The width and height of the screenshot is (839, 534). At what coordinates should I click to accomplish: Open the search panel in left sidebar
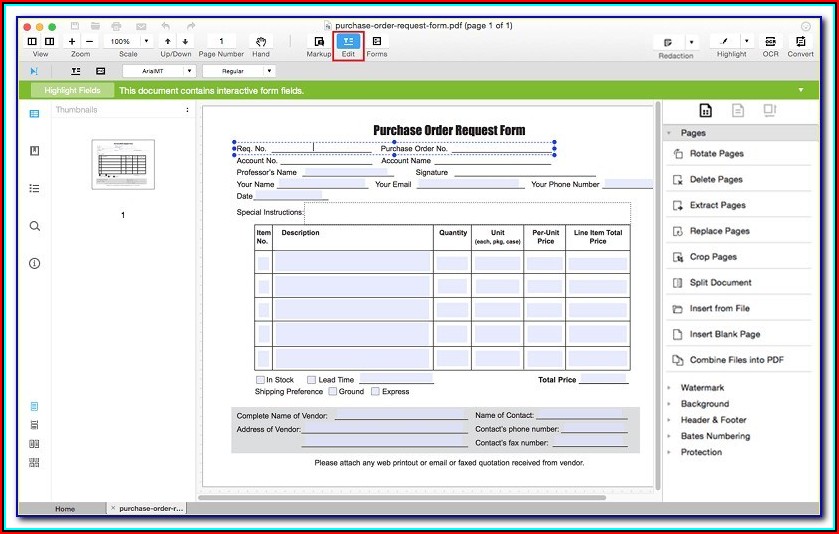[x=35, y=226]
